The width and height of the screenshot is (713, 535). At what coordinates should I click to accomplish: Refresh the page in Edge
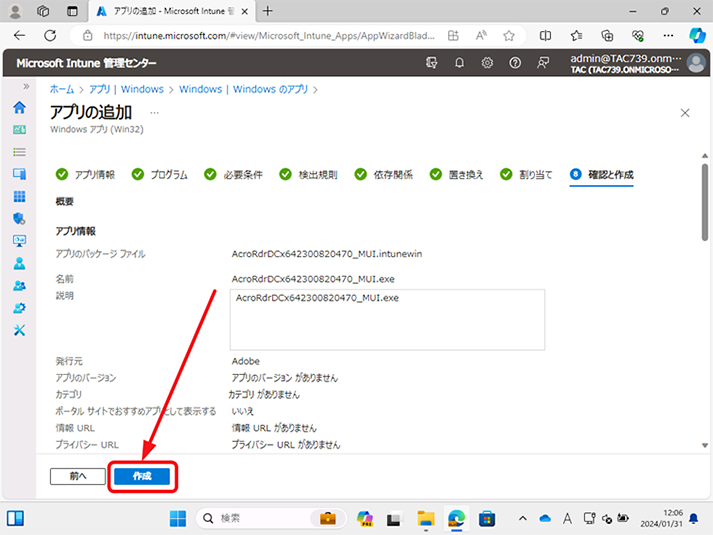click(x=50, y=35)
